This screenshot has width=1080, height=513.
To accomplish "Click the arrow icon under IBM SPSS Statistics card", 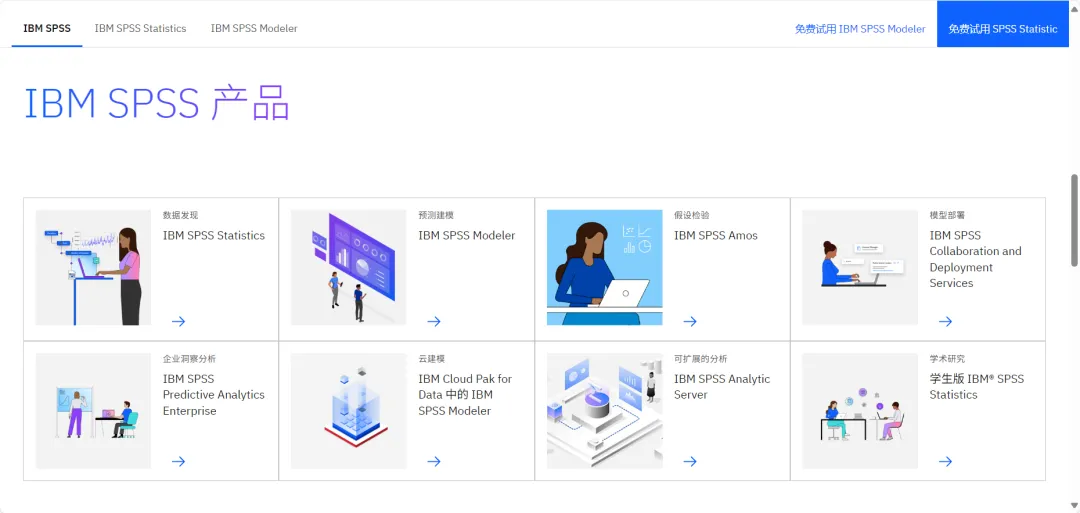I will click(x=178, y=321).
